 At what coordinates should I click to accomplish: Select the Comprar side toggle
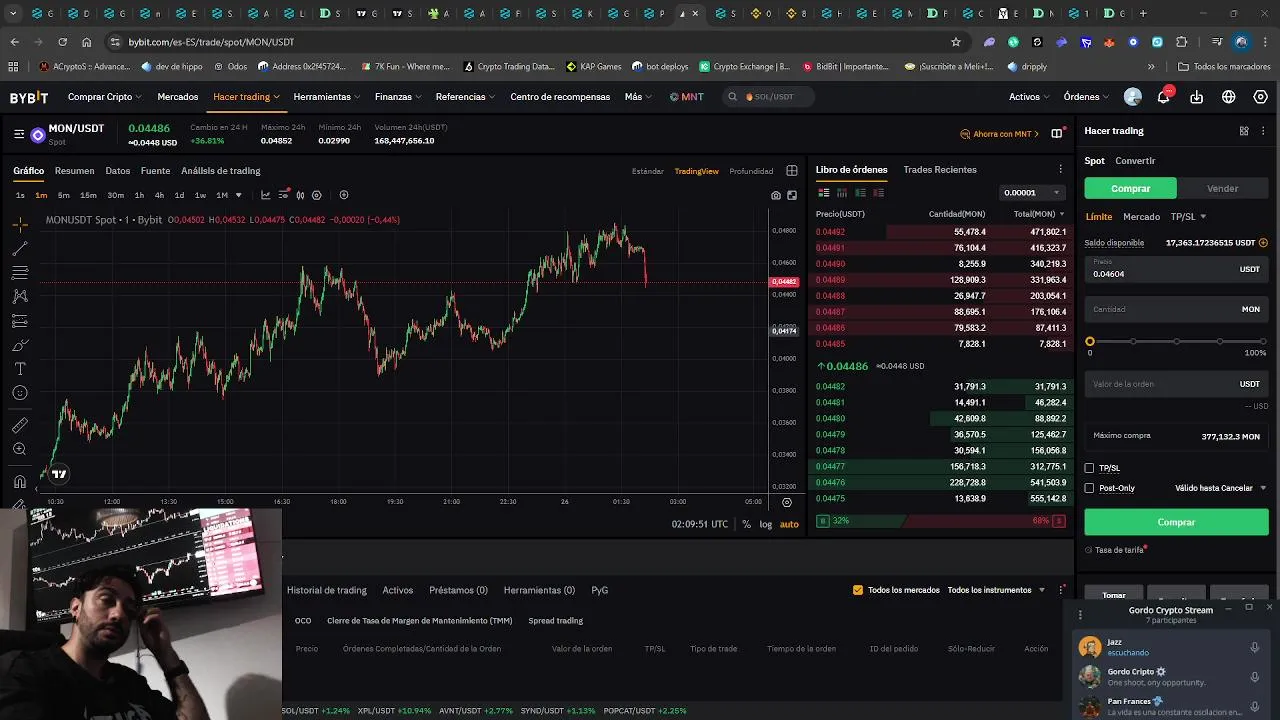1130,188
